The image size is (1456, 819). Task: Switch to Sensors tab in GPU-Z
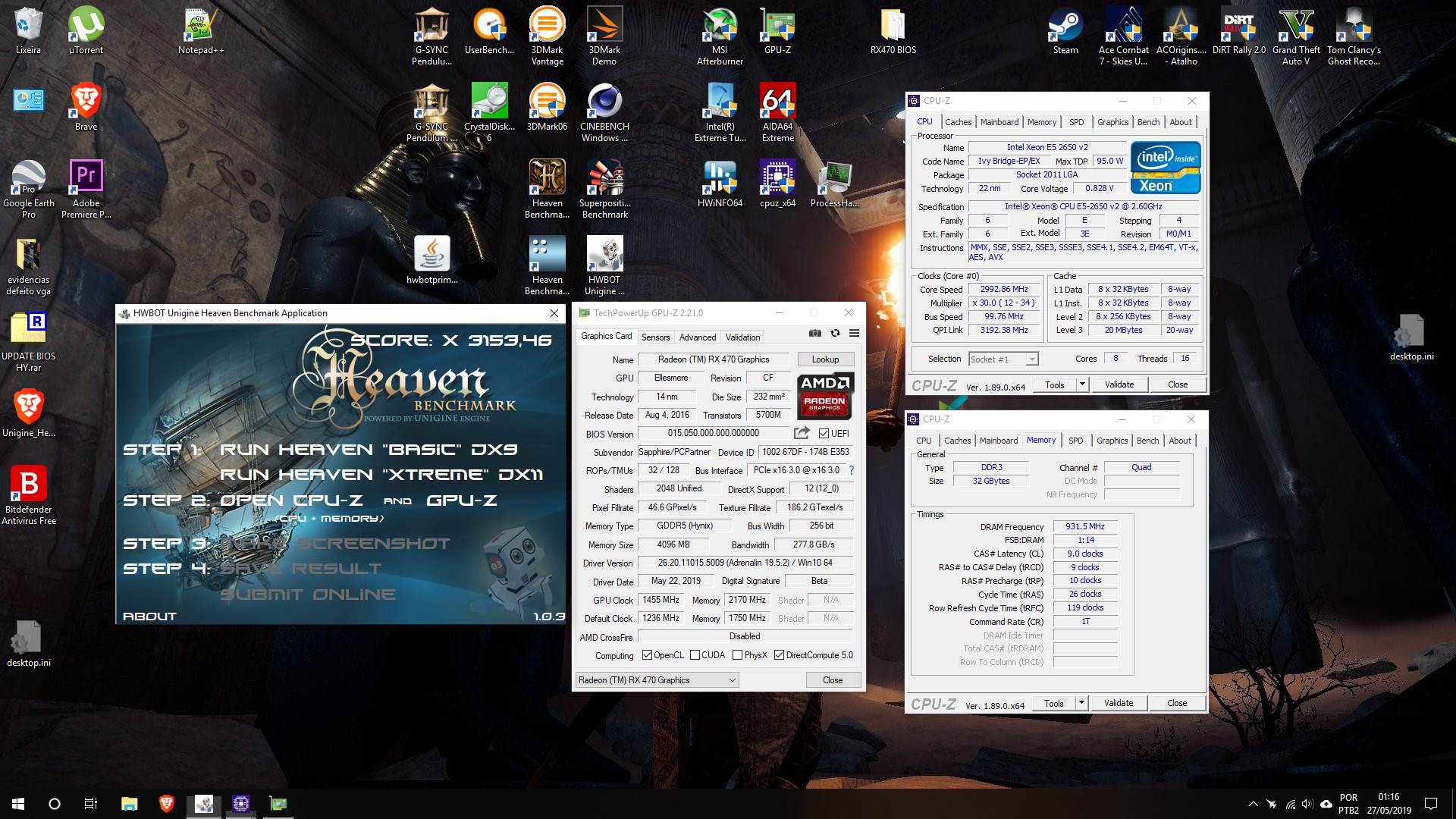[655, 337]
